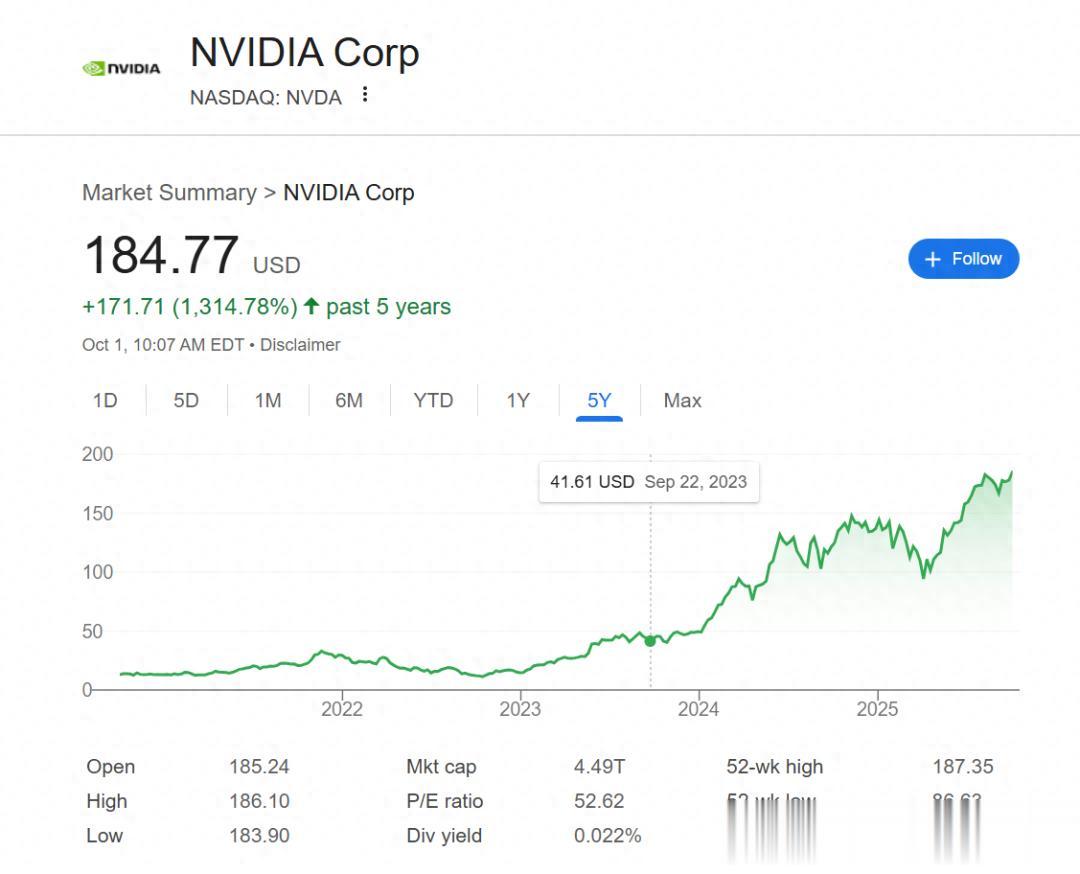Show the 6M price chart
1080x874 pixels.
349,401
